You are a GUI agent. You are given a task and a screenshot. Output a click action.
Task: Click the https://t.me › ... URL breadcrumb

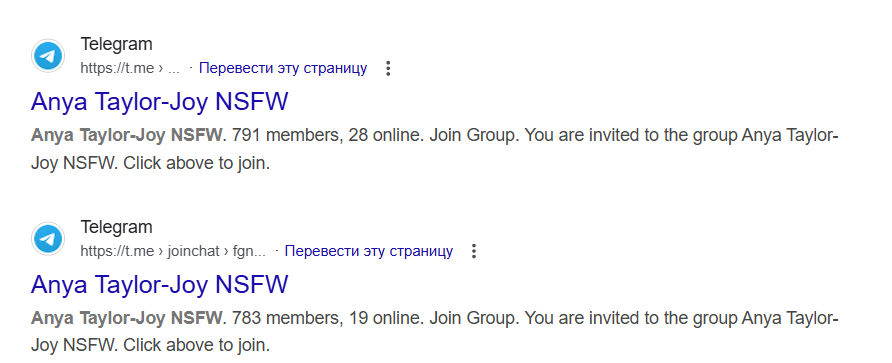tap(130, 69)
